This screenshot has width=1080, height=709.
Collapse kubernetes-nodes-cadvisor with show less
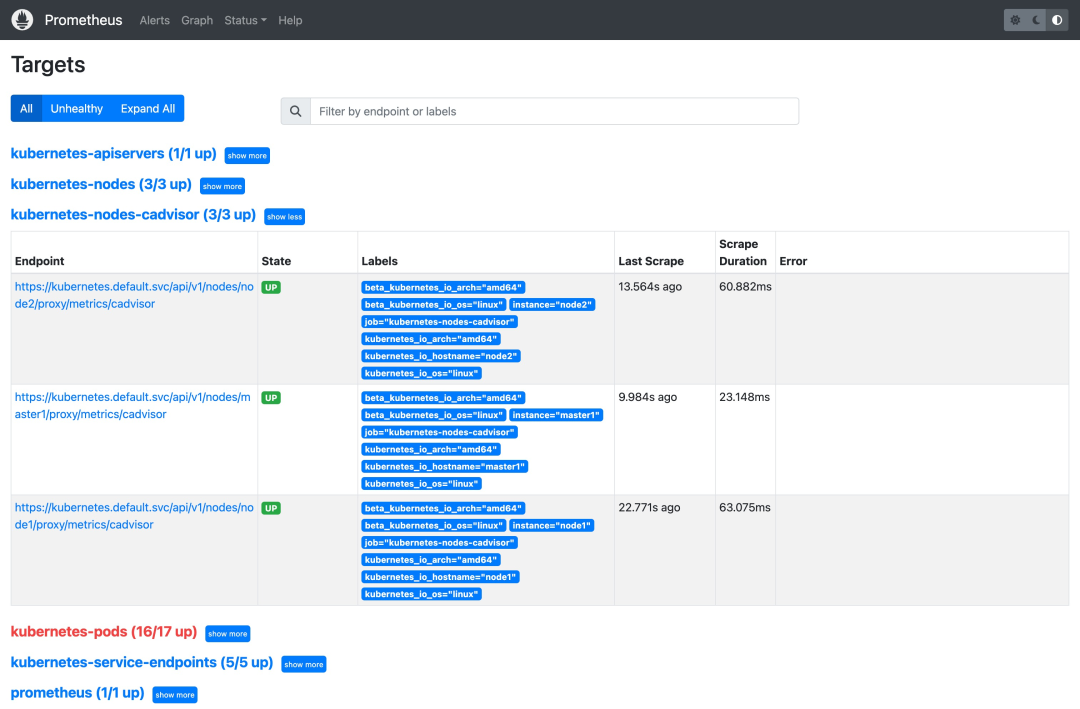coord(284,216)
